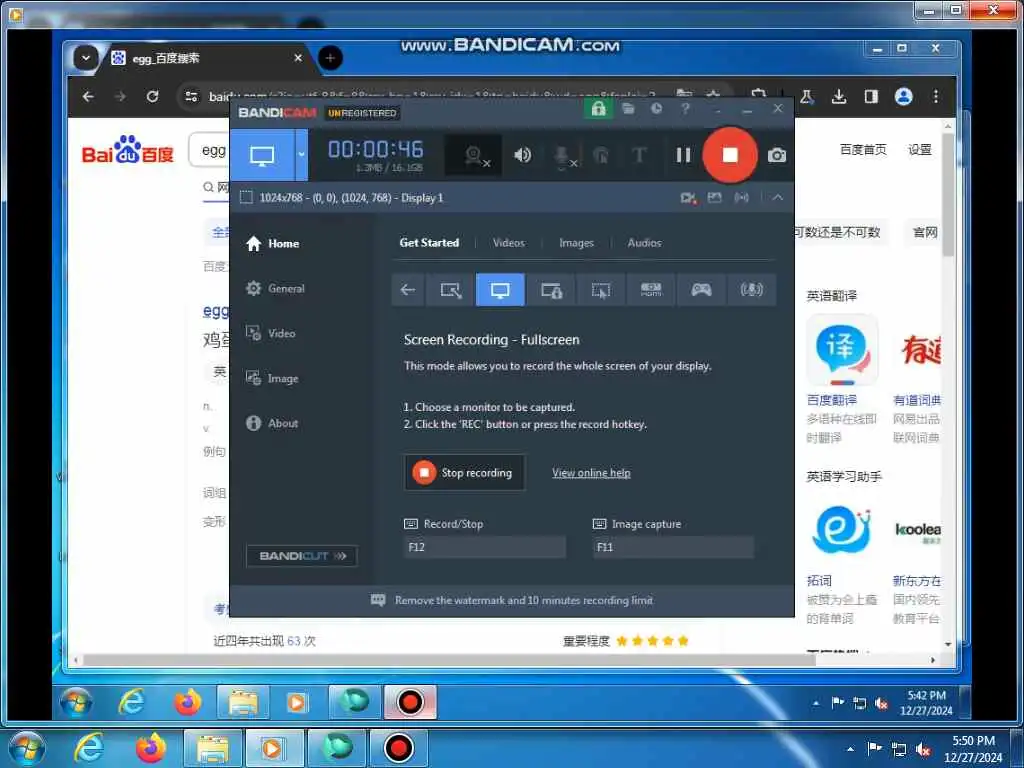Image resolution: width=1024 pixels, height=768 pixels.
Task: Open the Home section in Bandicam sidebar
Action: (x=272, y=244)
